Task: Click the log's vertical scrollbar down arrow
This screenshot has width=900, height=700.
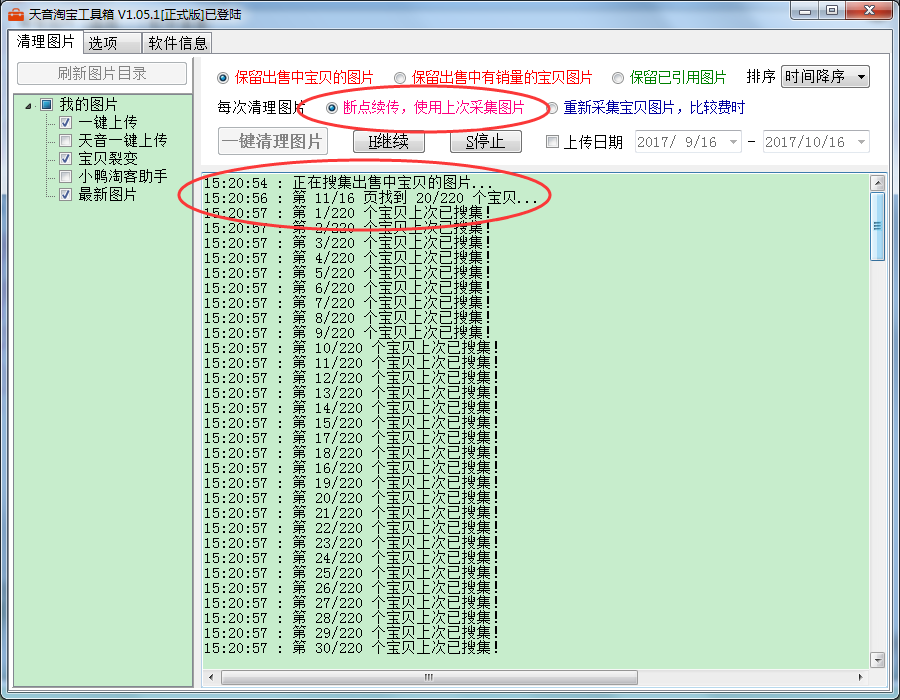Action: [877, 659]
